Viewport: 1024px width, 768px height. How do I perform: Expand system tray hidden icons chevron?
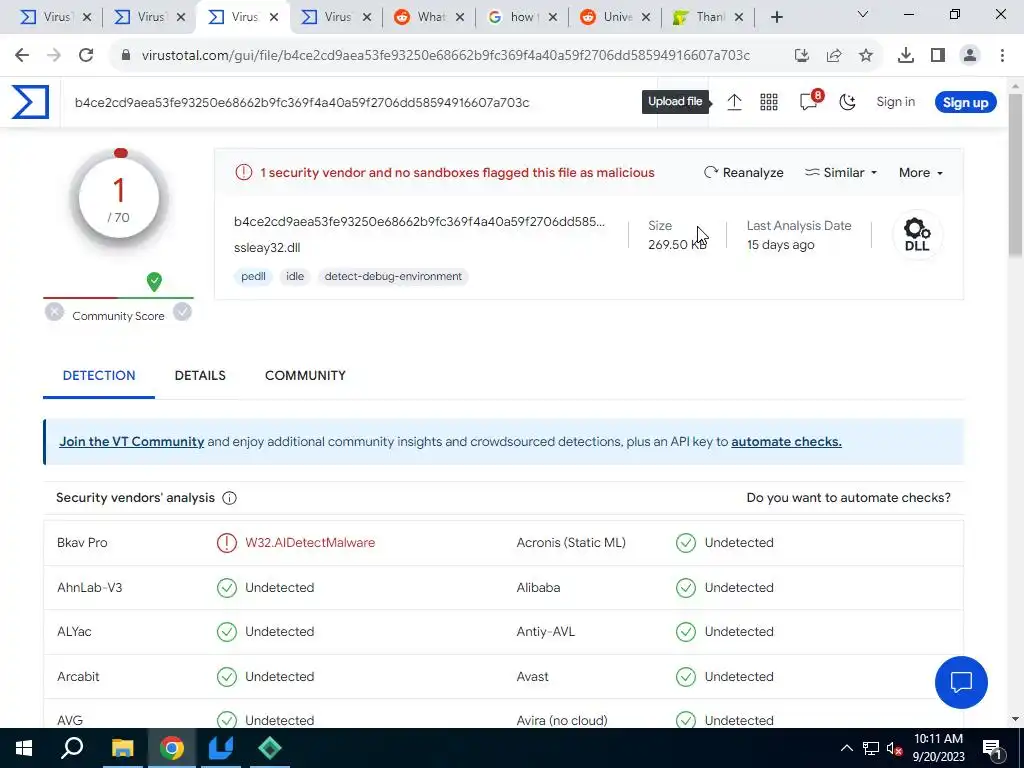(x=846, y=748)
